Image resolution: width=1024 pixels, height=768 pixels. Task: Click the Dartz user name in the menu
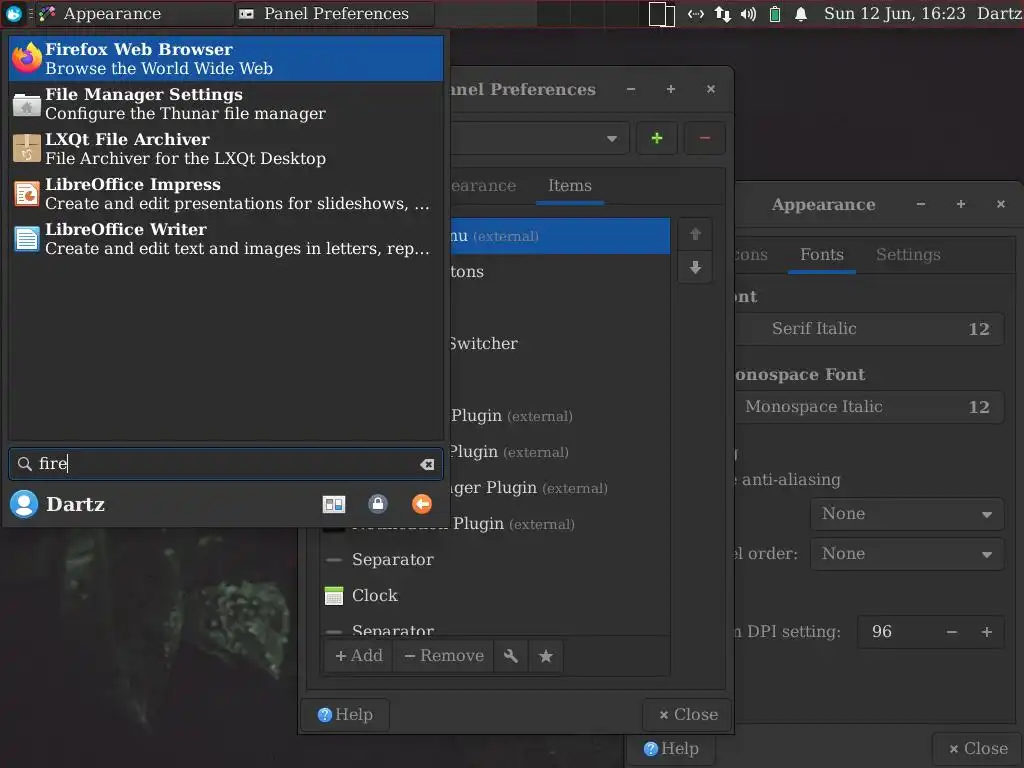tap(75, 505)
